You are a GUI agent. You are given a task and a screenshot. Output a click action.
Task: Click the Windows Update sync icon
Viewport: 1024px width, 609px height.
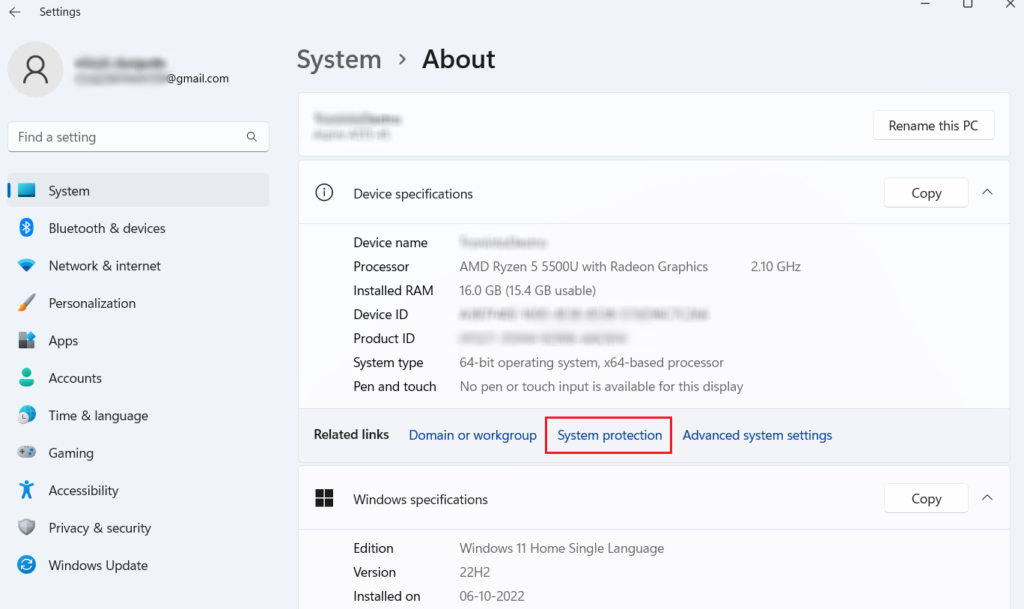click(x=27, y=565)
